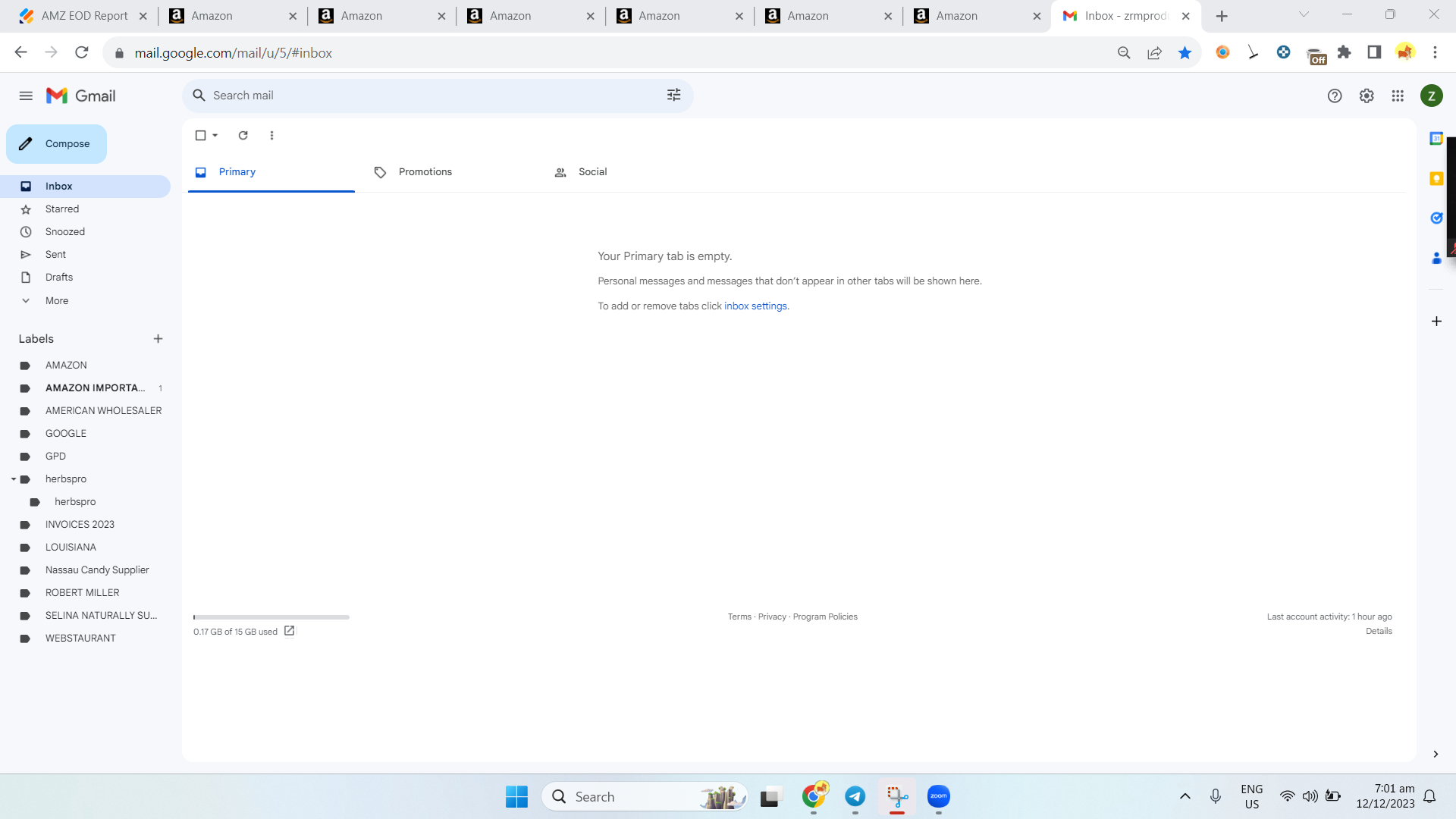Viewport: 1456px width, 819px height.
Task: Open the Starred folder
Action: 85,209
